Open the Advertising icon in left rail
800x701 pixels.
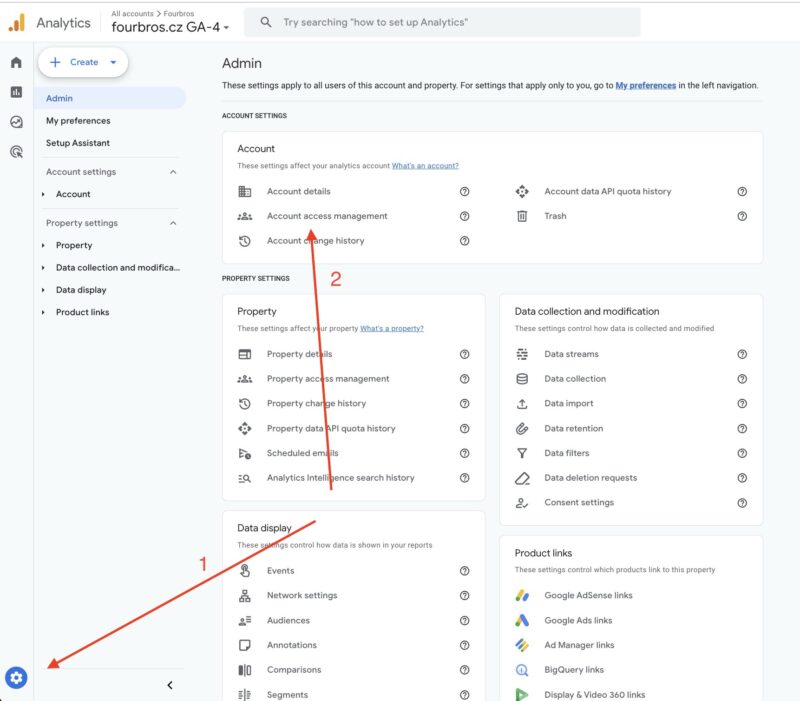click(x=16, y=152)
